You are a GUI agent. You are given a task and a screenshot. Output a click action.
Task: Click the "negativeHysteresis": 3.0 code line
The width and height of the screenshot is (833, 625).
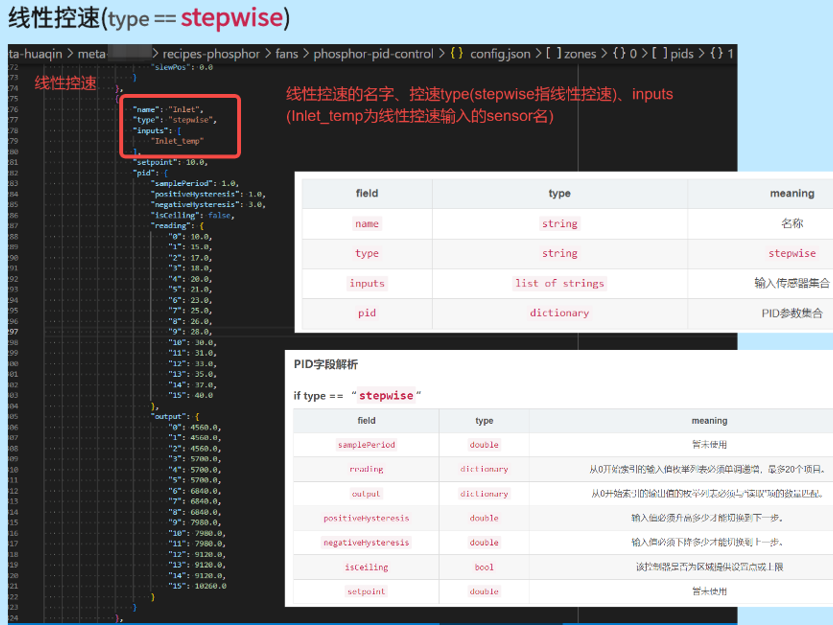tap(208, 205)
